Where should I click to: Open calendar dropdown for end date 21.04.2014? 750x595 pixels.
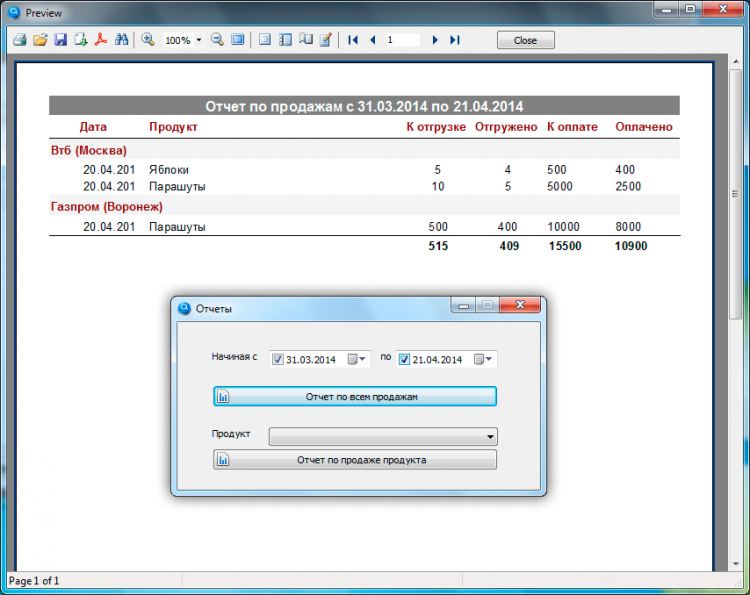[483, 359]
